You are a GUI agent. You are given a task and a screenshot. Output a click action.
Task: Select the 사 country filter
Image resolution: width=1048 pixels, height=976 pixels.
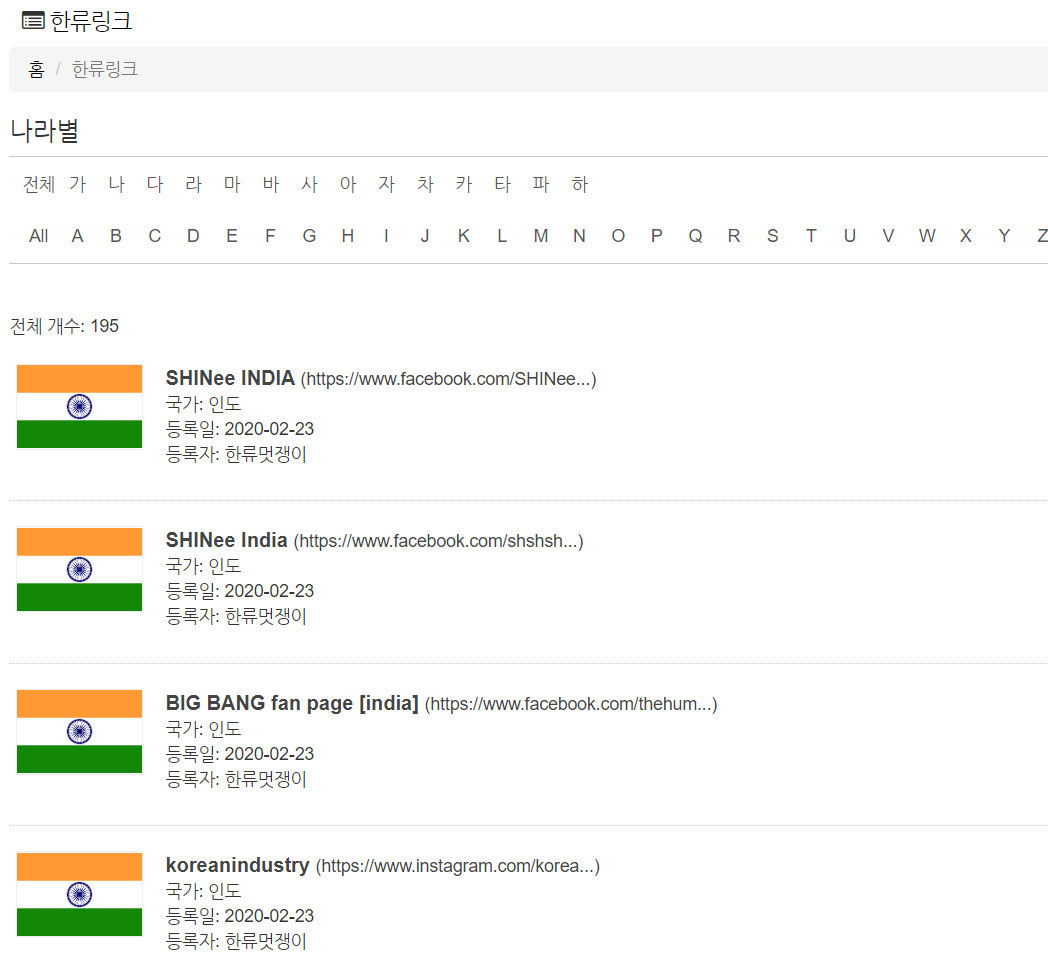pos(309,185)
